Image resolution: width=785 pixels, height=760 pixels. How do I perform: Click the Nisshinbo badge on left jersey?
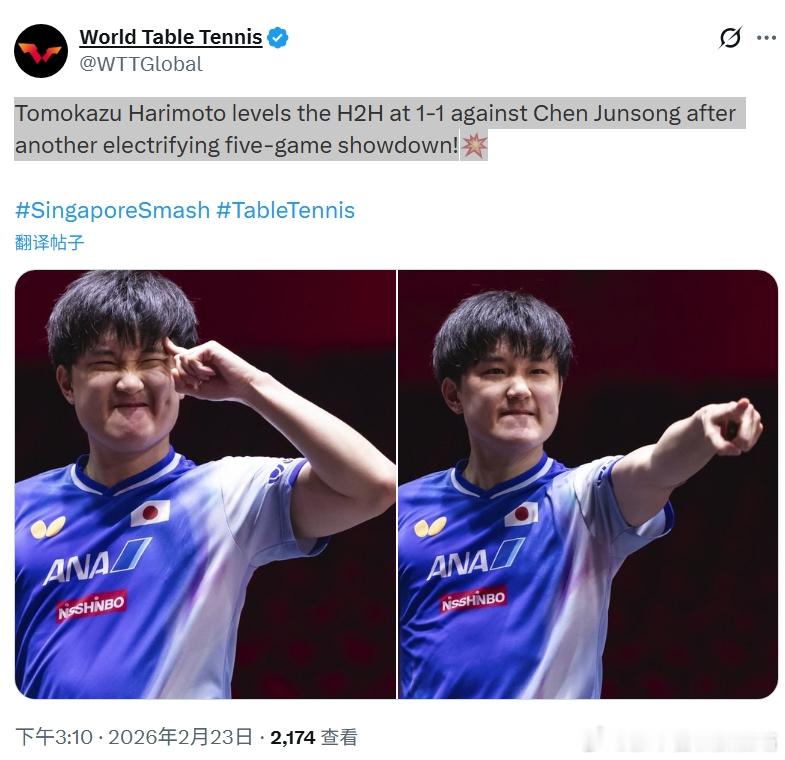(92, 606)
